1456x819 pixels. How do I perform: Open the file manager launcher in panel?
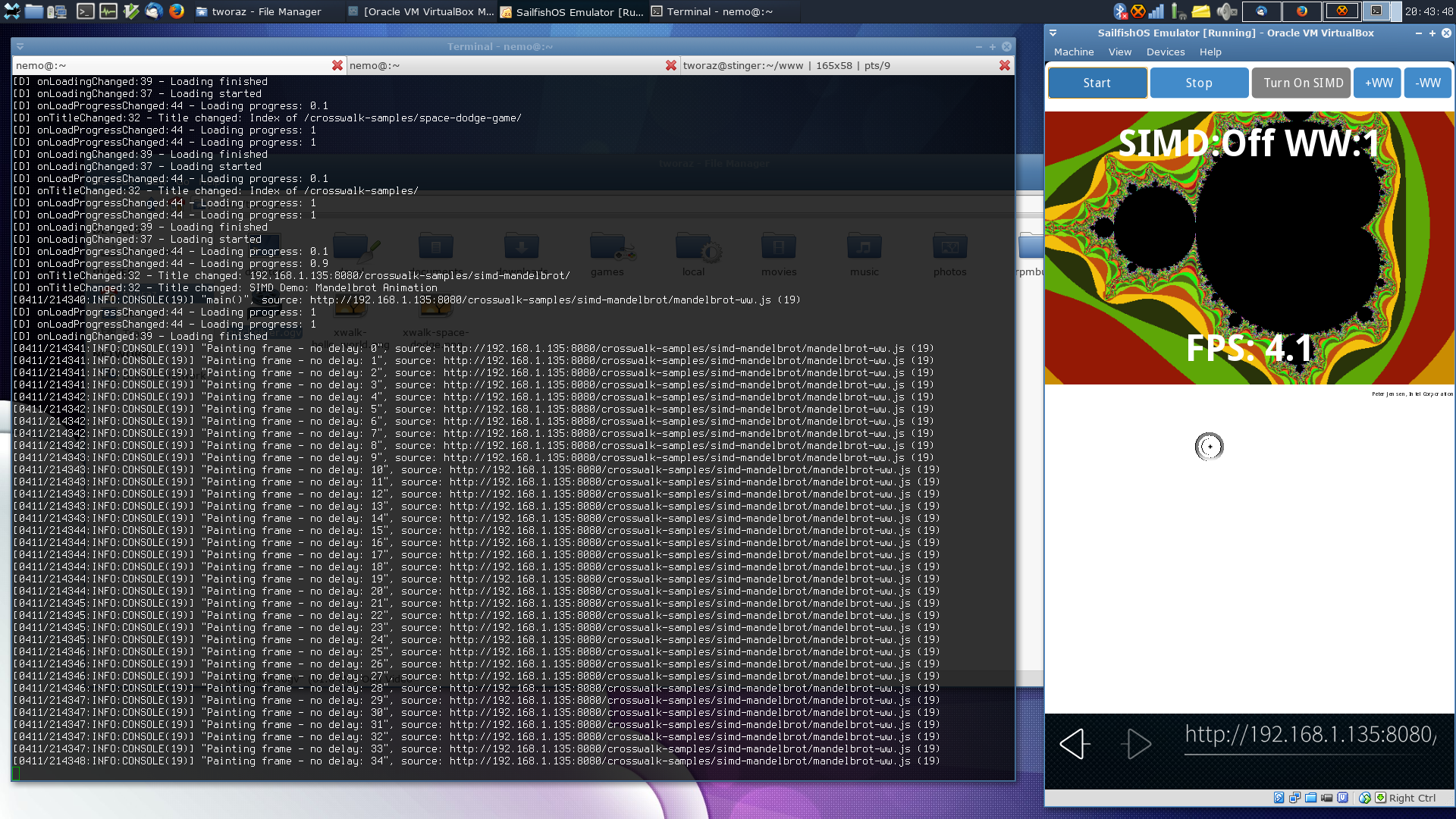click(33, 11)
